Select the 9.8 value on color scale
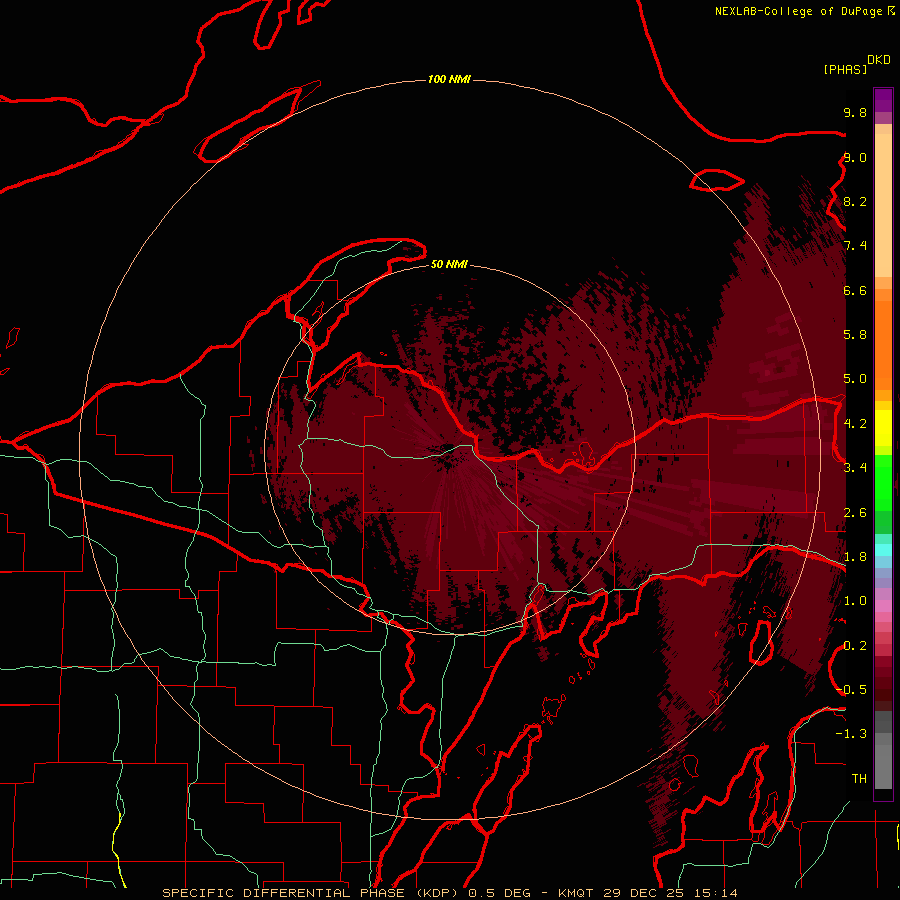The height and width of the screenshot is (900, 900). tap(855, 112)
